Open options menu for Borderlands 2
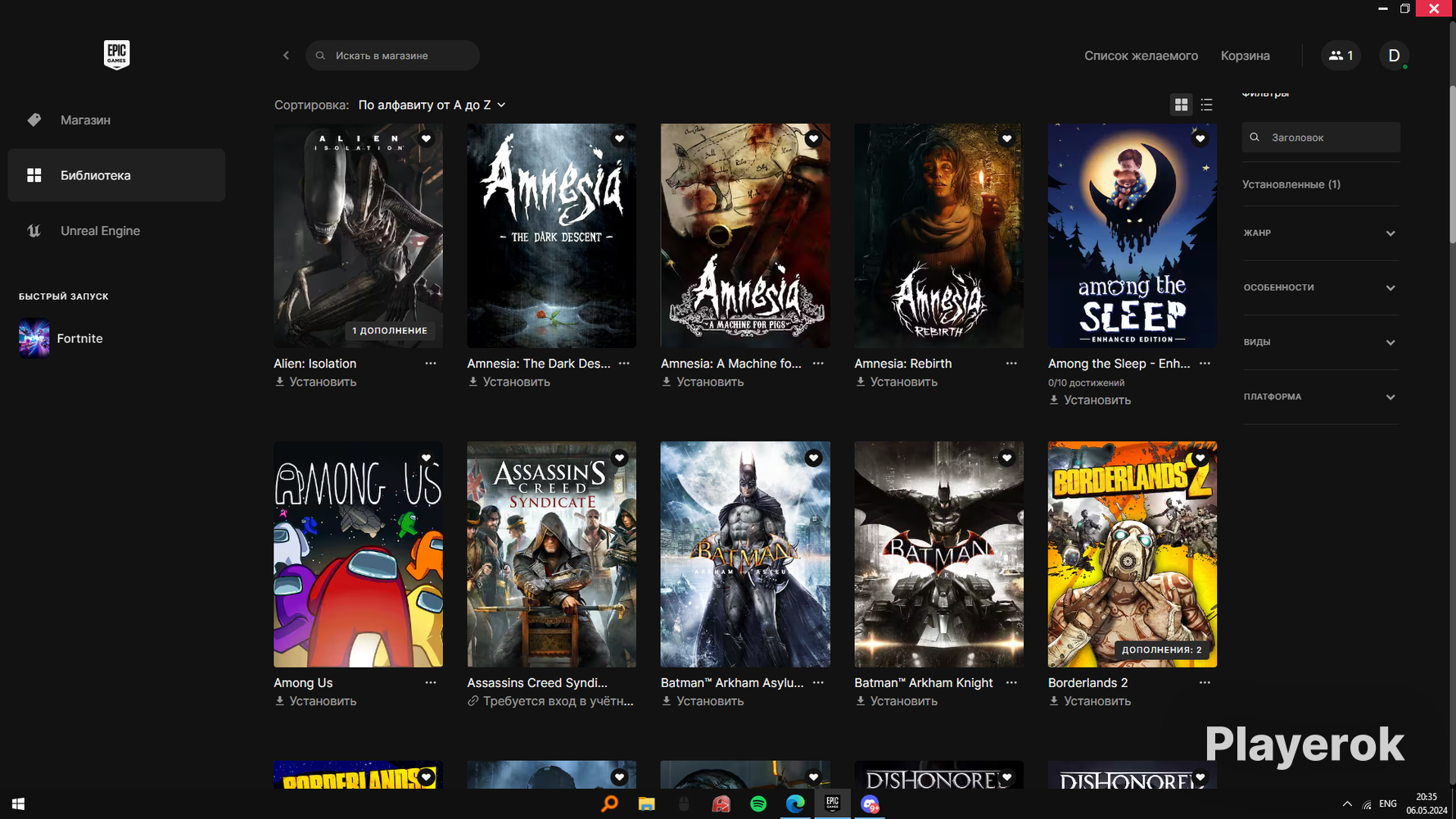The width and height of the screenshot is (1456, 819). [x=1205, y=683]
